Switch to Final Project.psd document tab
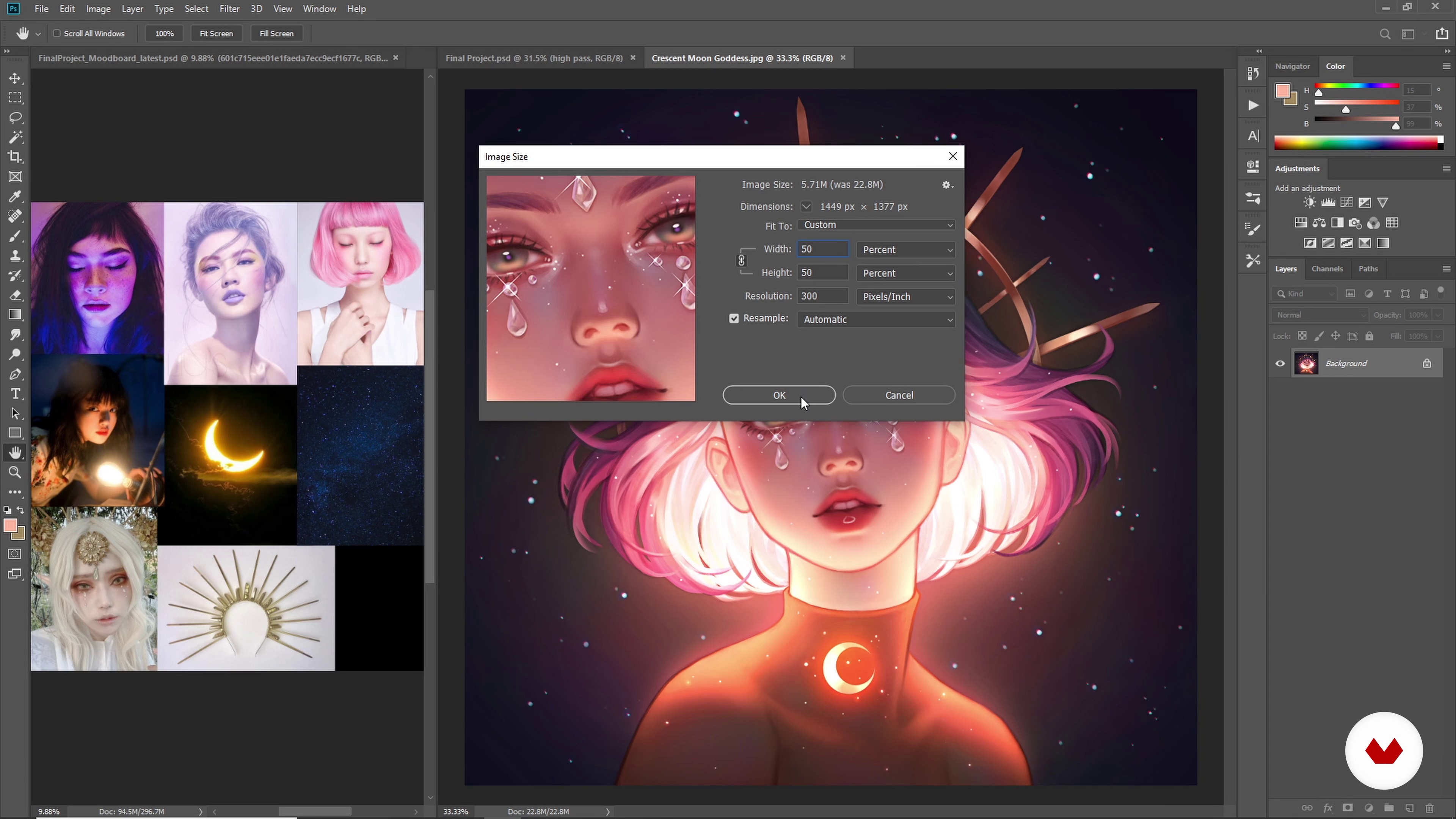 click(533, 58)
